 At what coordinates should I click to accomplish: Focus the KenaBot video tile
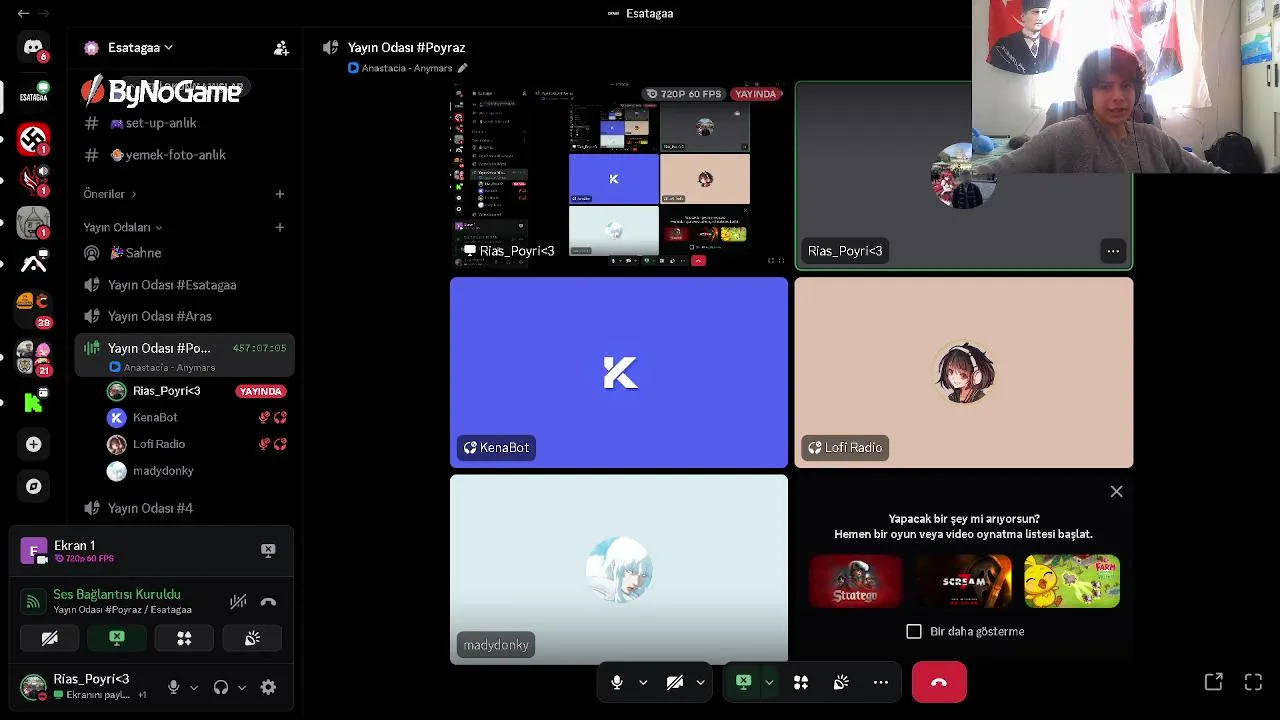click(x=619, y=372)
